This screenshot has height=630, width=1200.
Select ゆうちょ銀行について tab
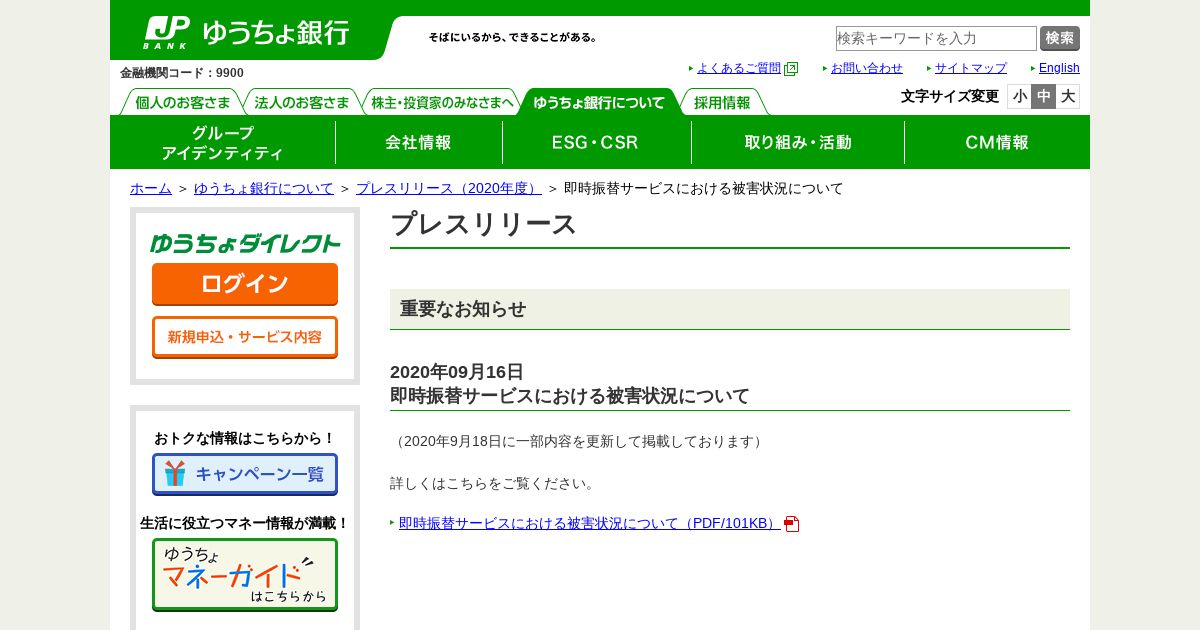coord(599,102)
